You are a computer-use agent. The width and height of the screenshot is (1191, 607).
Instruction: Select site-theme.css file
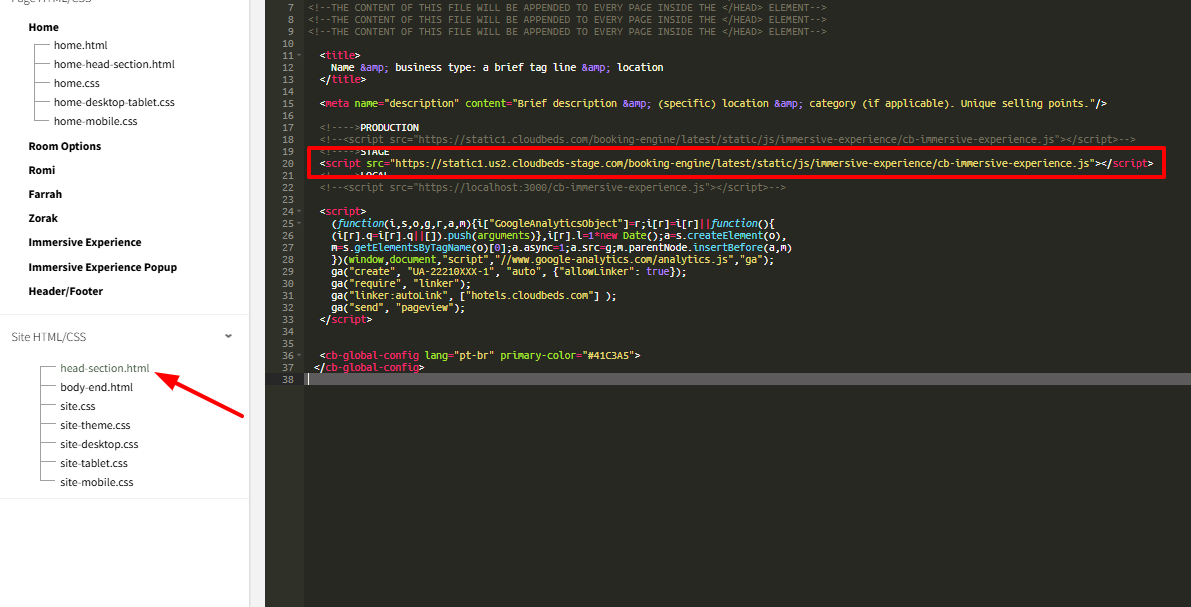coord(95,425)
